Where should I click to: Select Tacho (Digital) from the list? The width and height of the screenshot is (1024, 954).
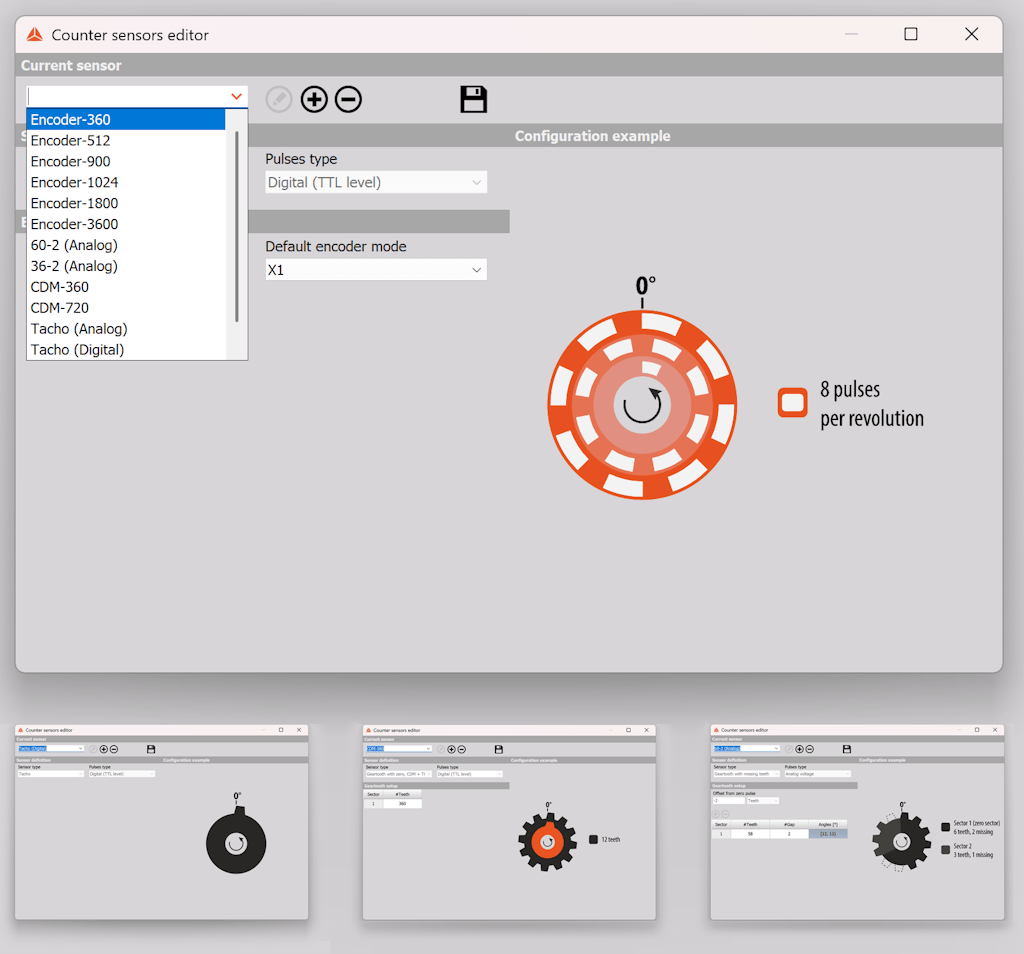coord(126,349)
